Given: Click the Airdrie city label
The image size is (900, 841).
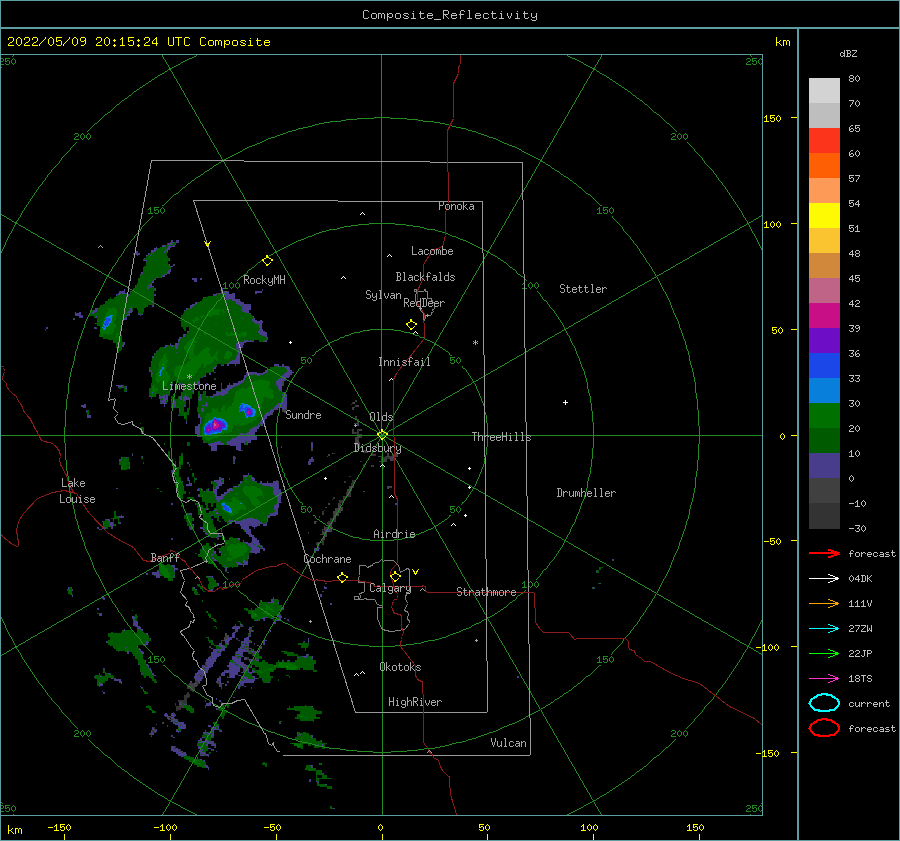Looking at the screenshot, I should tap(394, 534).
